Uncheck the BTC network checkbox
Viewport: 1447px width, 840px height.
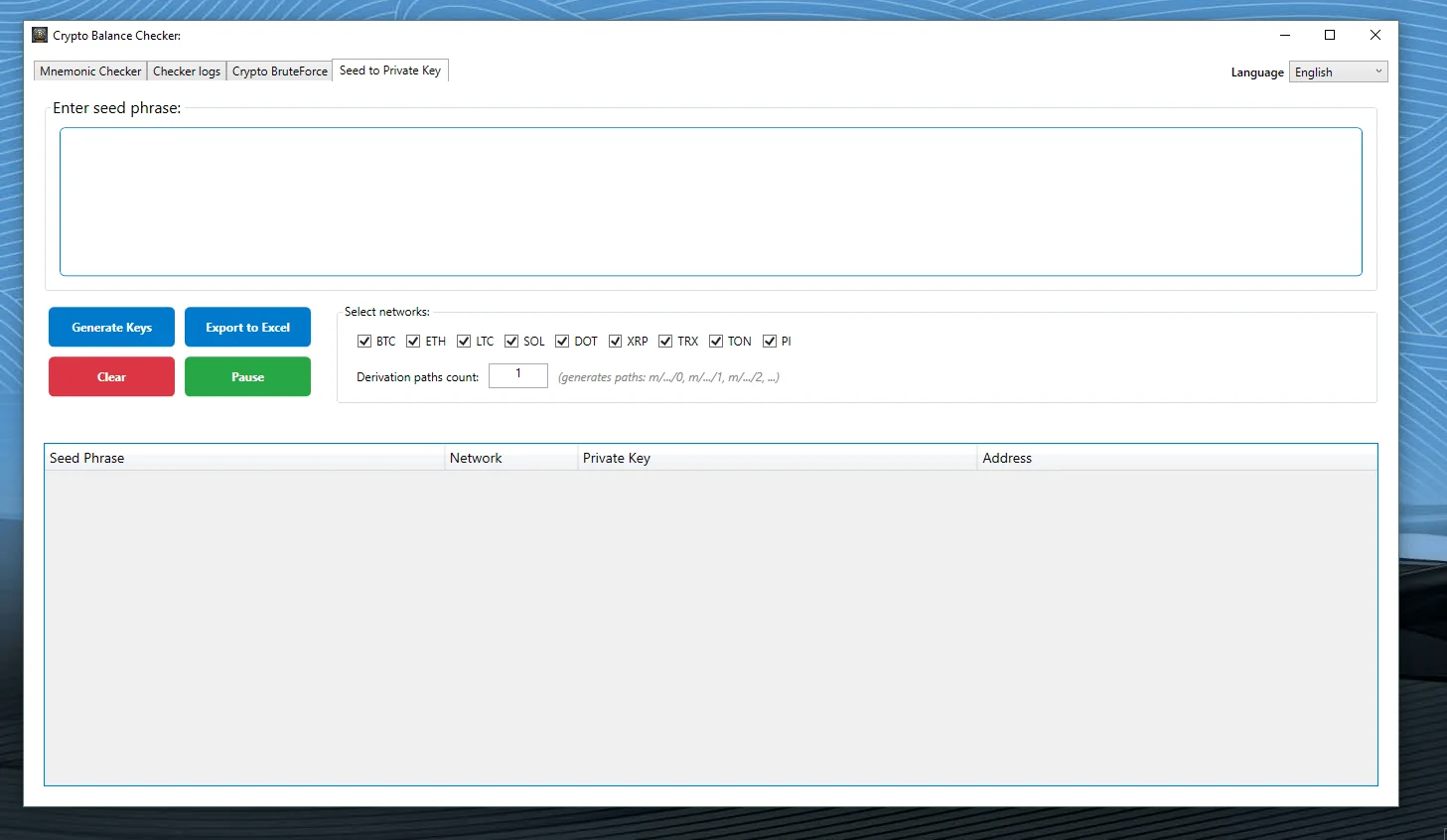(364, 342)
